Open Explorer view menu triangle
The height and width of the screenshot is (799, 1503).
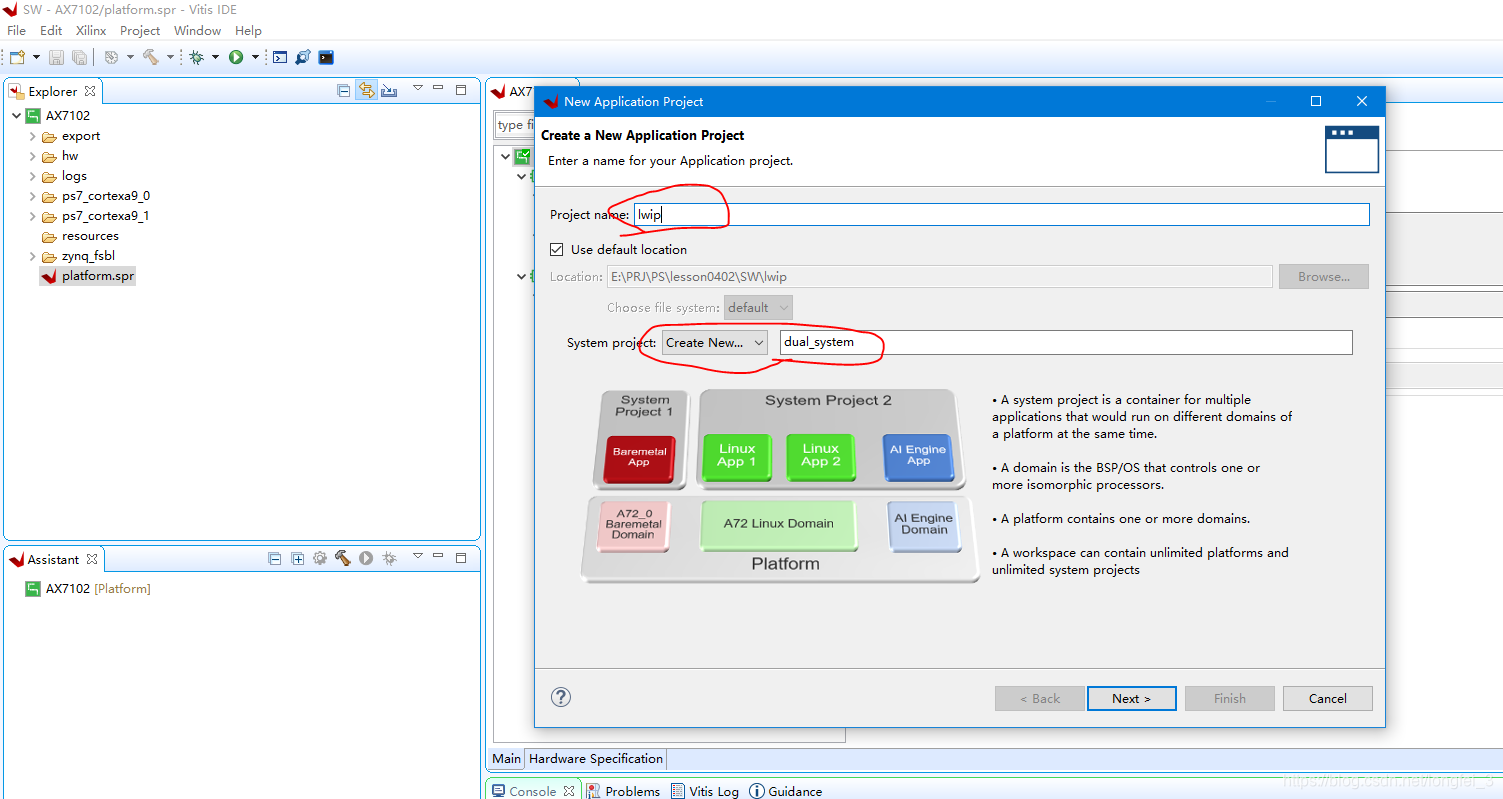(418, 88)
